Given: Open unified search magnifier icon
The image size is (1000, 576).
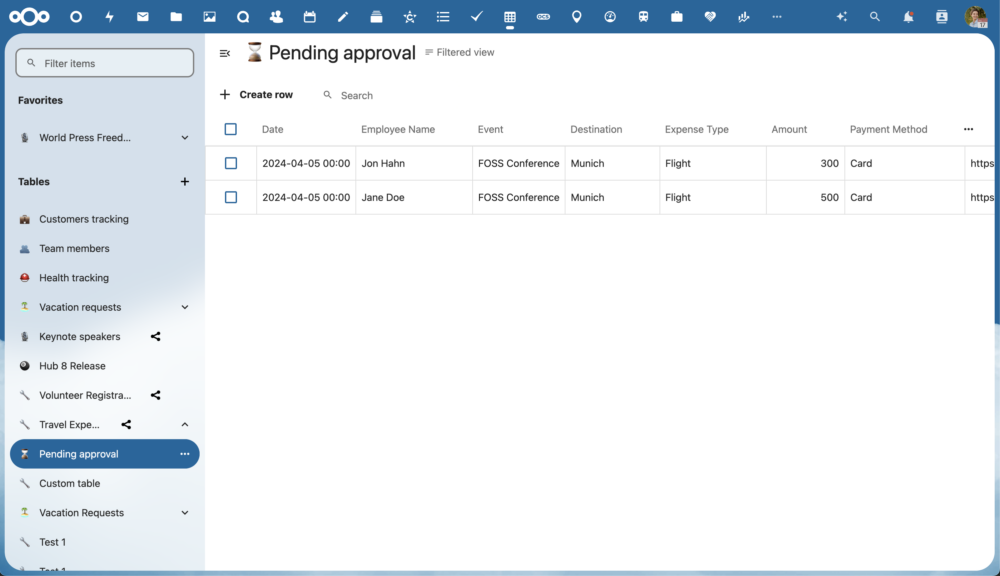Looking at the screenshot, I should [x=874, y=16].
